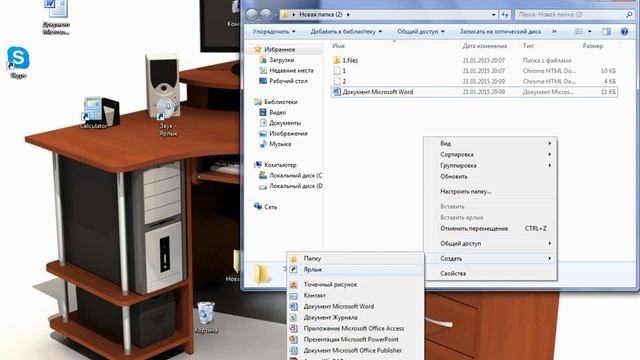Select the 1.files folder icon
This screenshot has height=360, width=640.
click(x=337, y=60)
